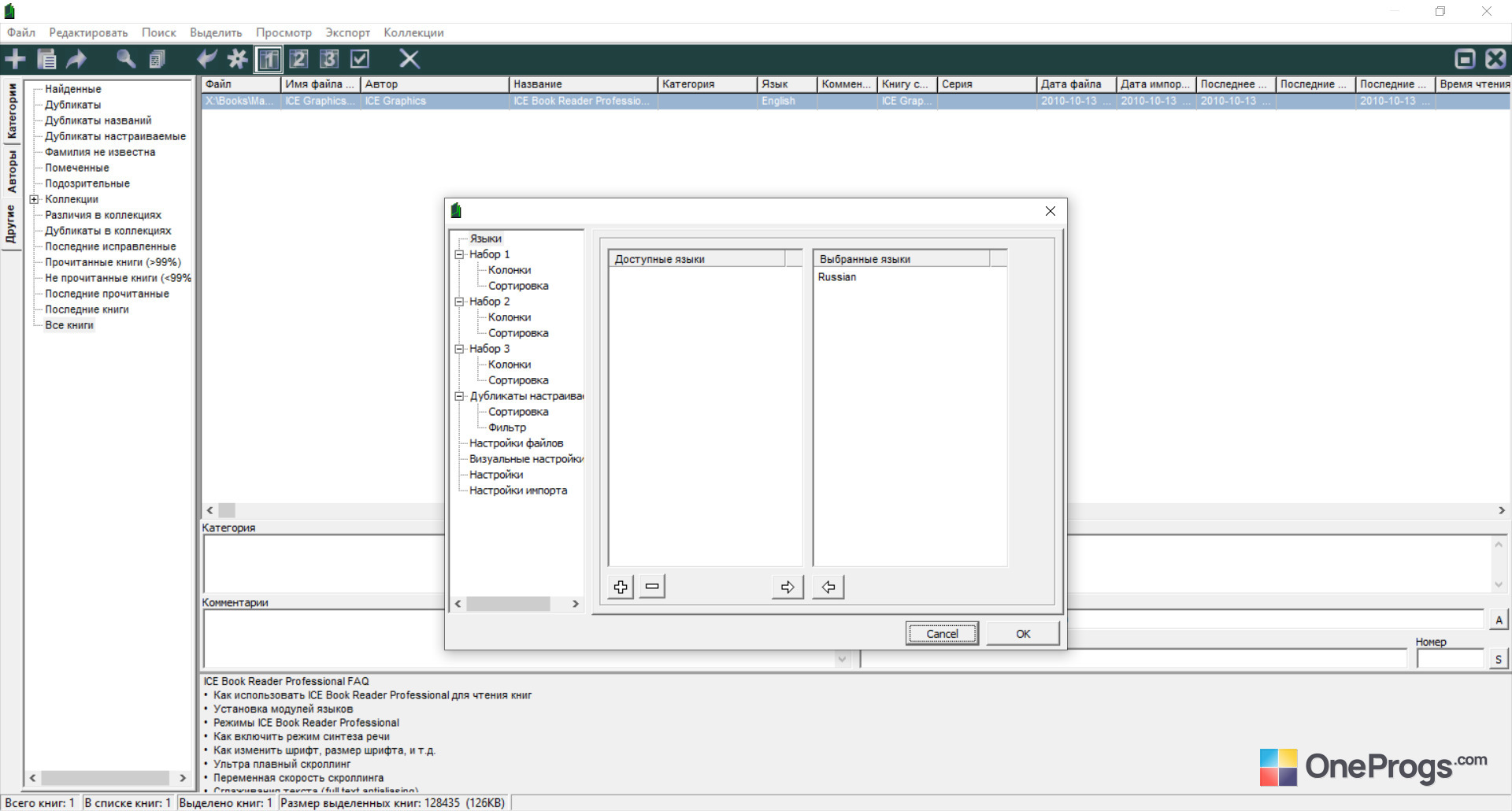Switch to column set 3 toolbar icon
The width and height of the screenshot is (1512, 811).
pos(329,59)
